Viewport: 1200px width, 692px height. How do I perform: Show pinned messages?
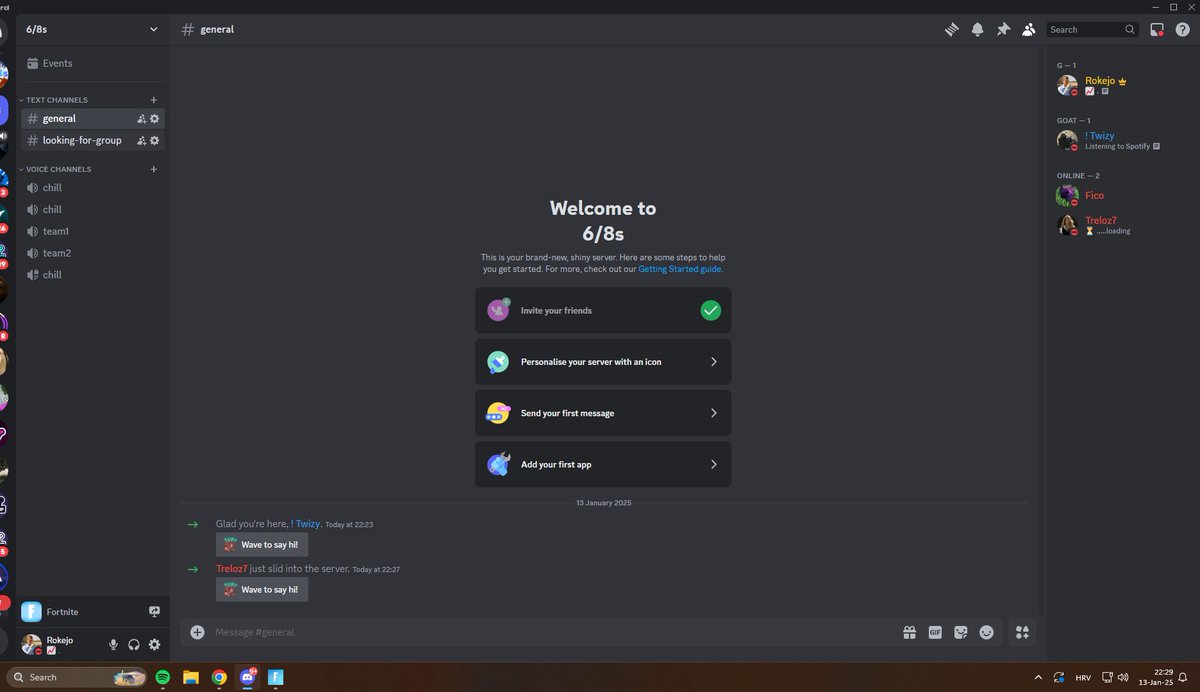click(1003, 30)
